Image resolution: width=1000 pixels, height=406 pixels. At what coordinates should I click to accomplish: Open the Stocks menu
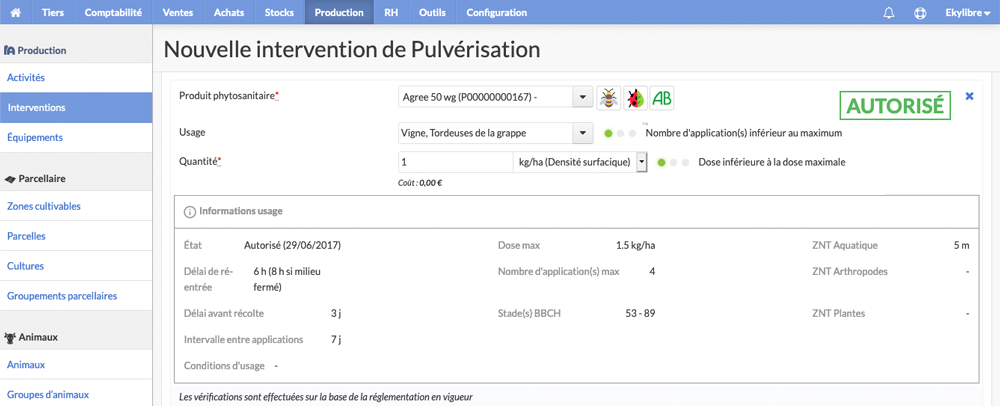tap(279, 13)
